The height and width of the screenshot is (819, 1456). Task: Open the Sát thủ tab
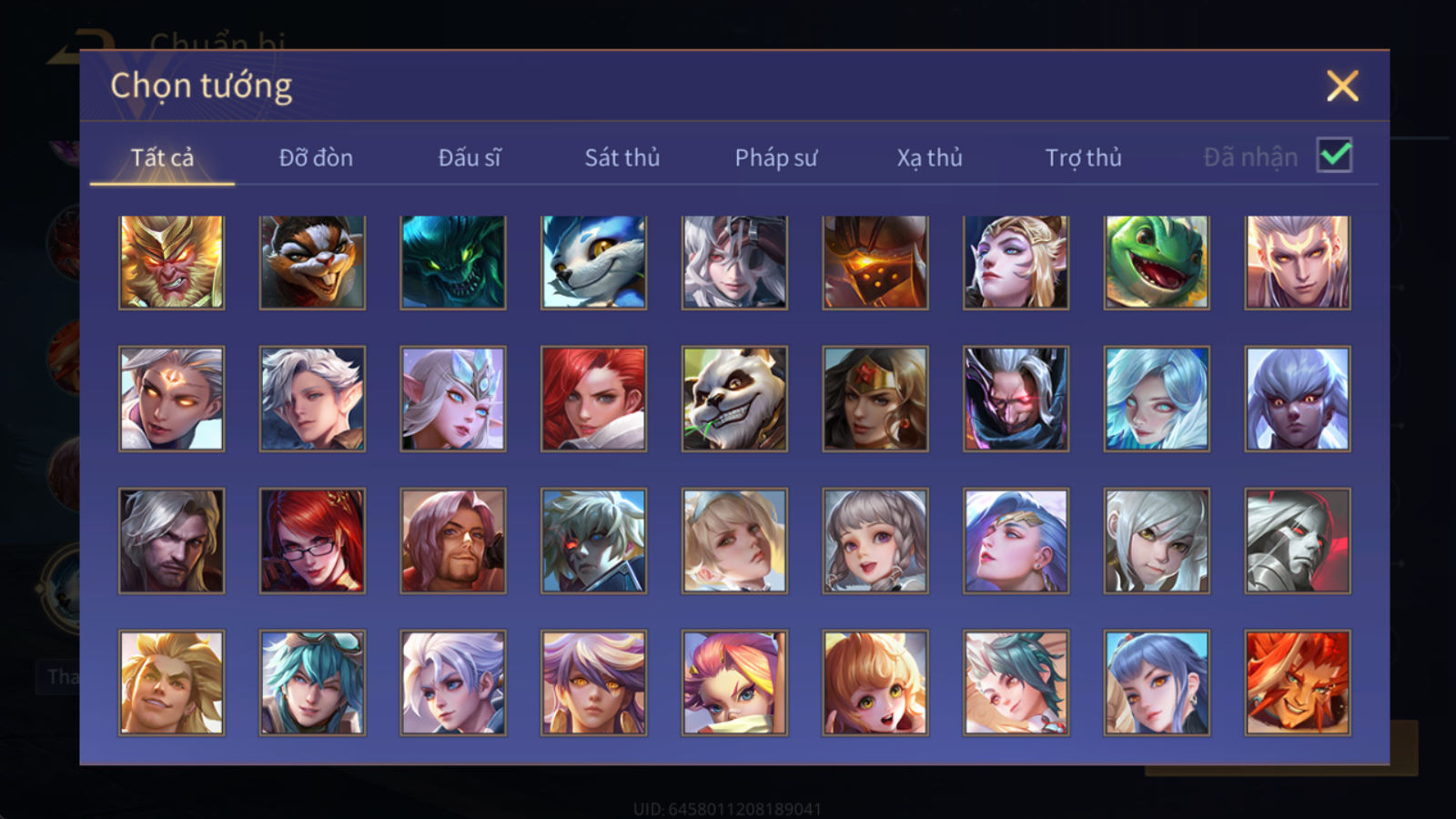622,157
